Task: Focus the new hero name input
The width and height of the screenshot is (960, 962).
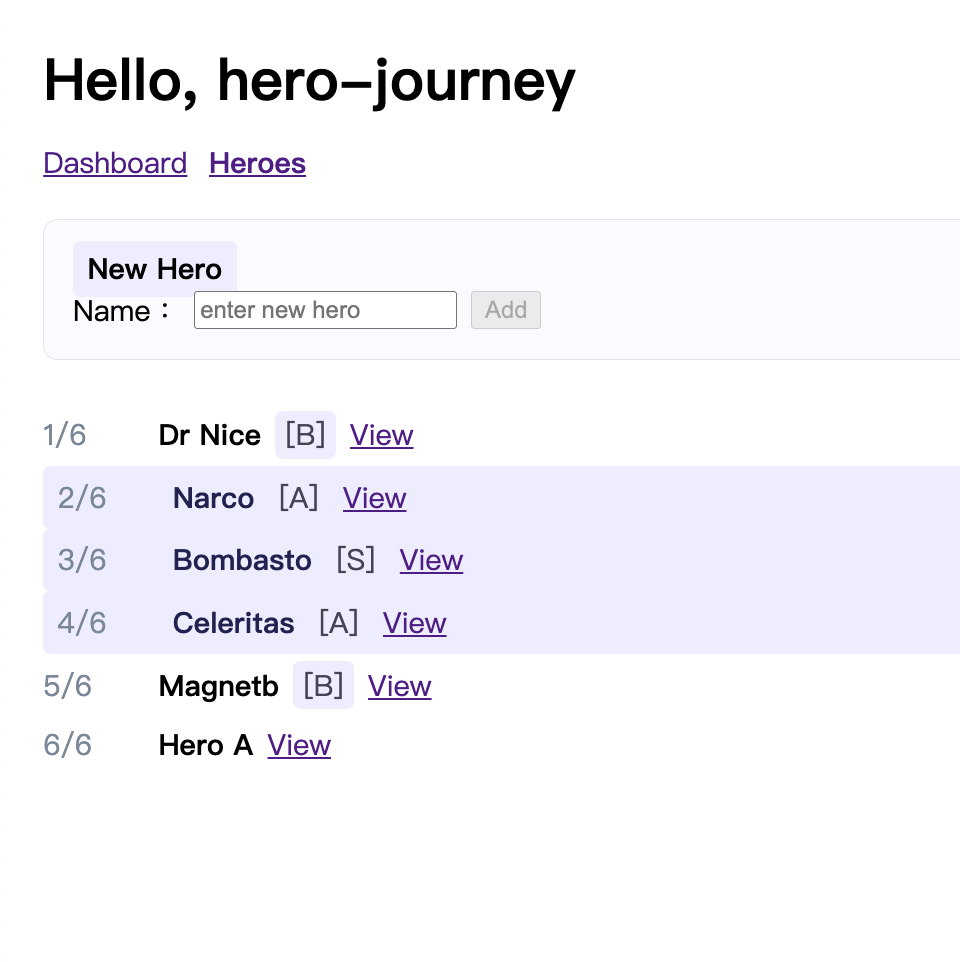Action: pos(325,310)
